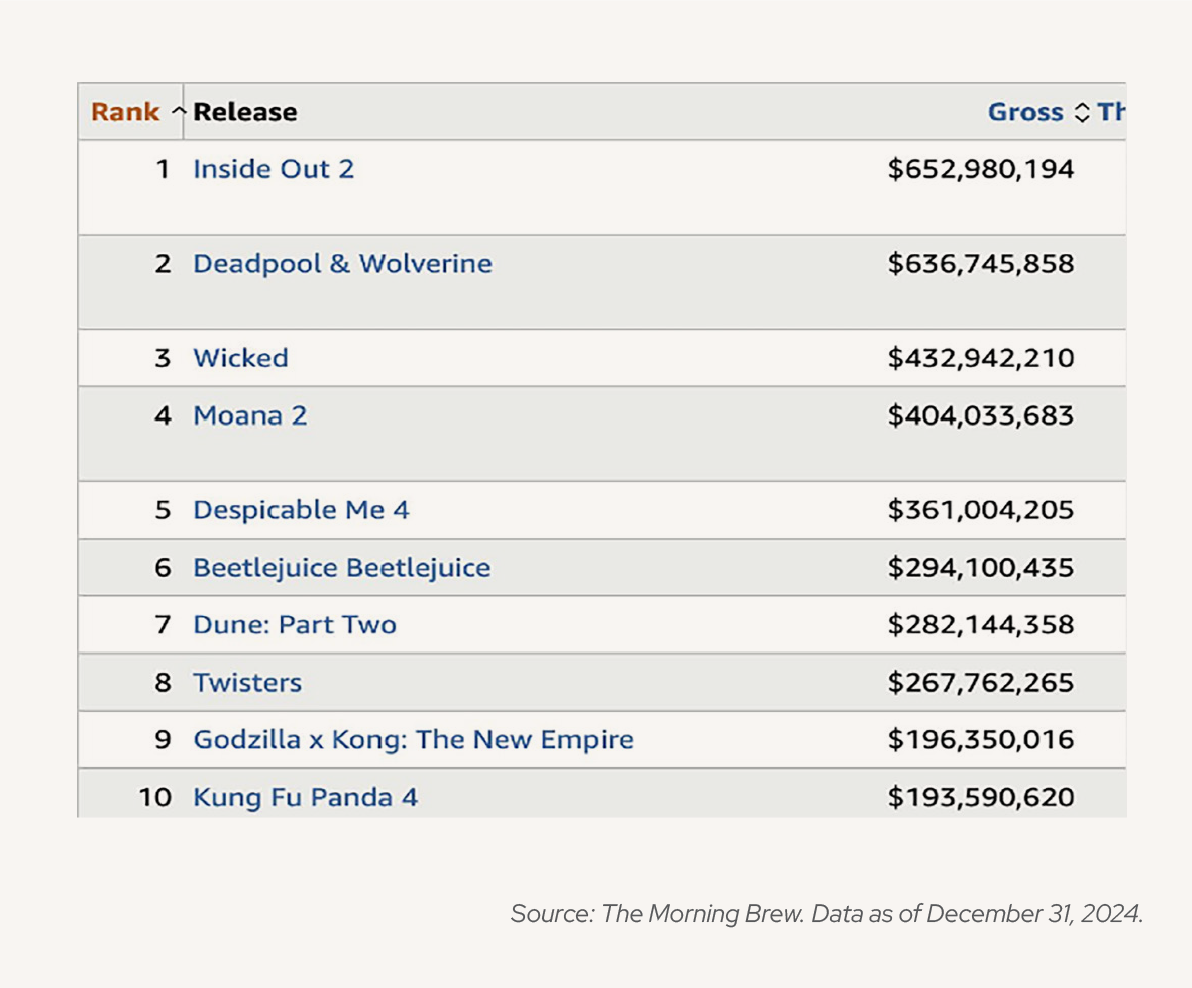Click the Release column header

tap(245, 112)
